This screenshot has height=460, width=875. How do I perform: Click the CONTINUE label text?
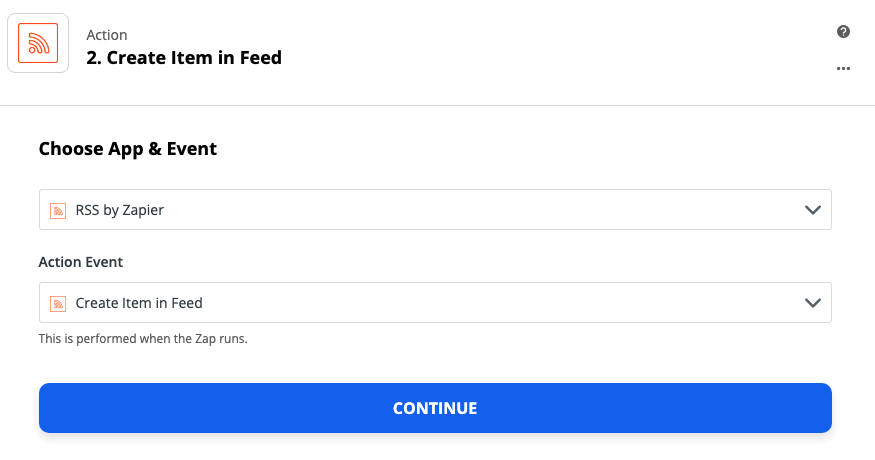435,408
